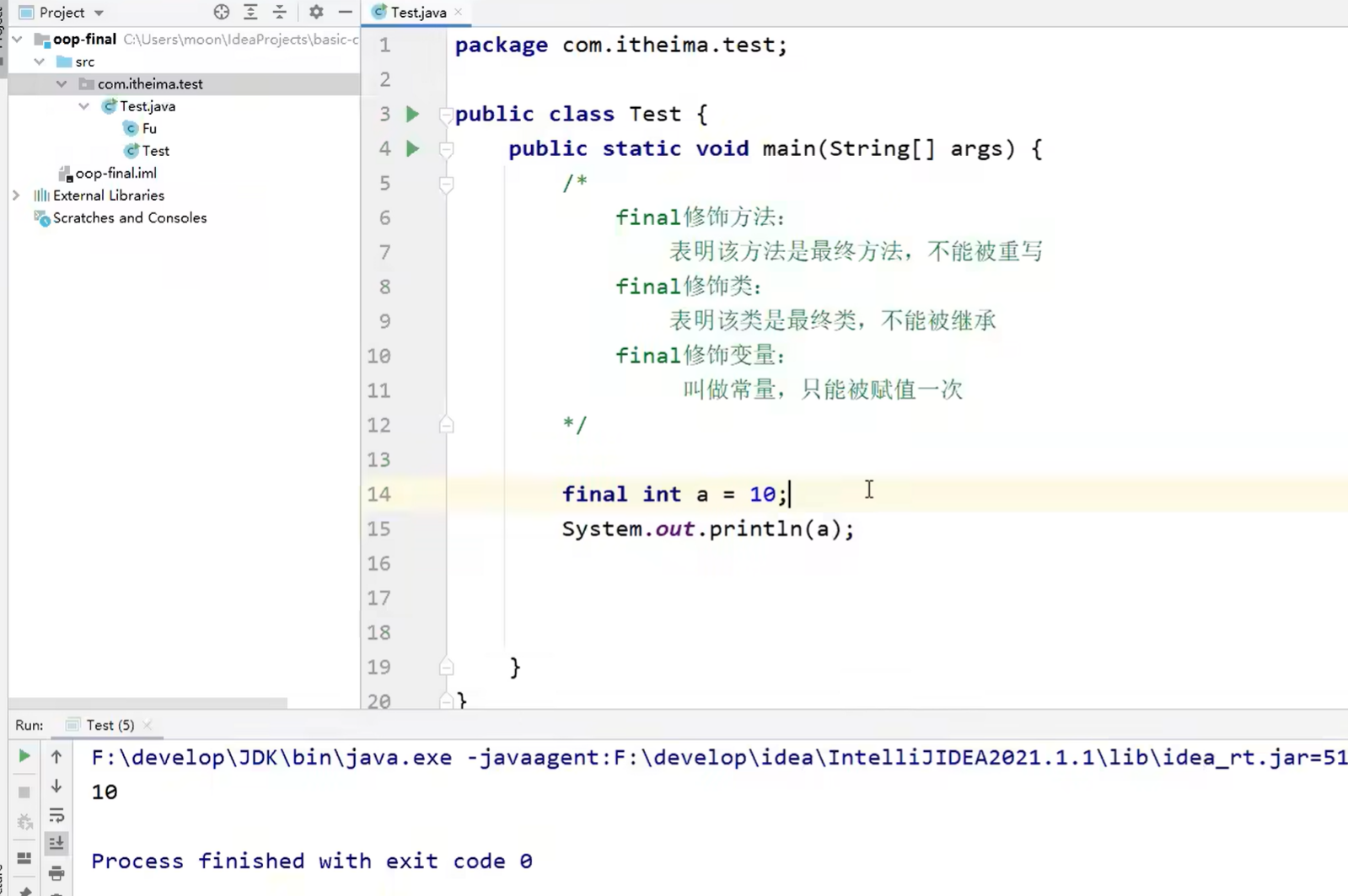This screenshot has height=896, width=1348.
Task: Open the Project view dropdown arrow
Action: click(x=99, y=13)
